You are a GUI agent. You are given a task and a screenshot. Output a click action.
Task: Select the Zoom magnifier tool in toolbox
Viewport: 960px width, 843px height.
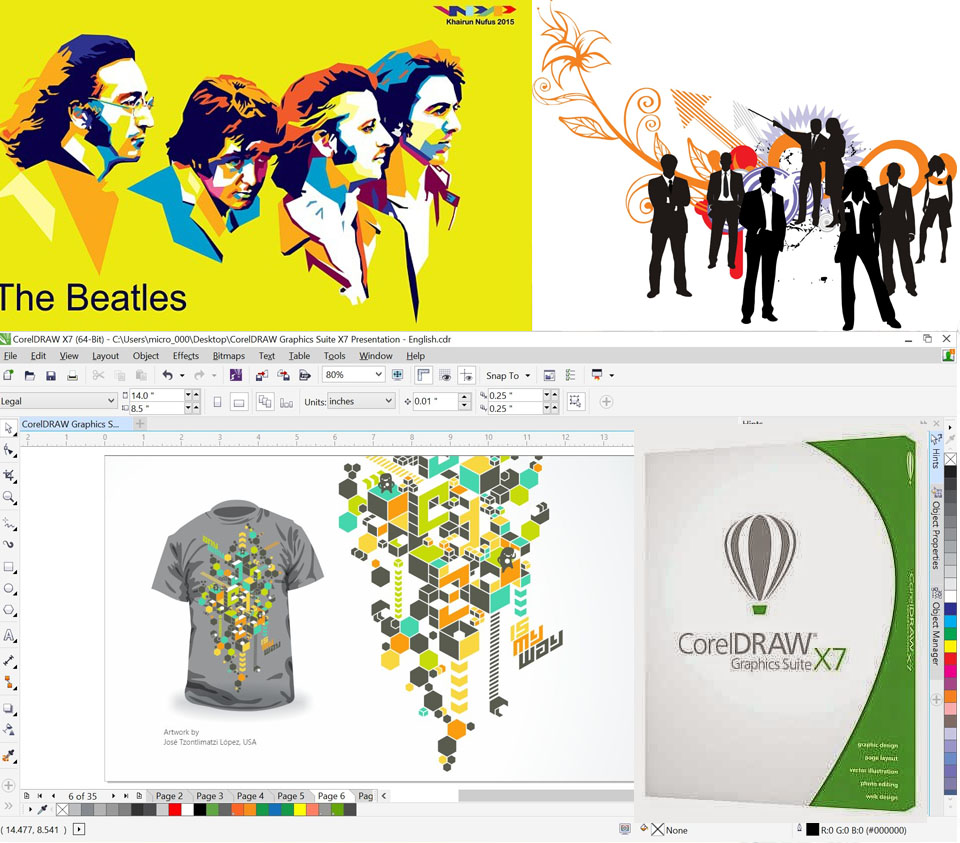pyautogui.click(x=9, y=497)
